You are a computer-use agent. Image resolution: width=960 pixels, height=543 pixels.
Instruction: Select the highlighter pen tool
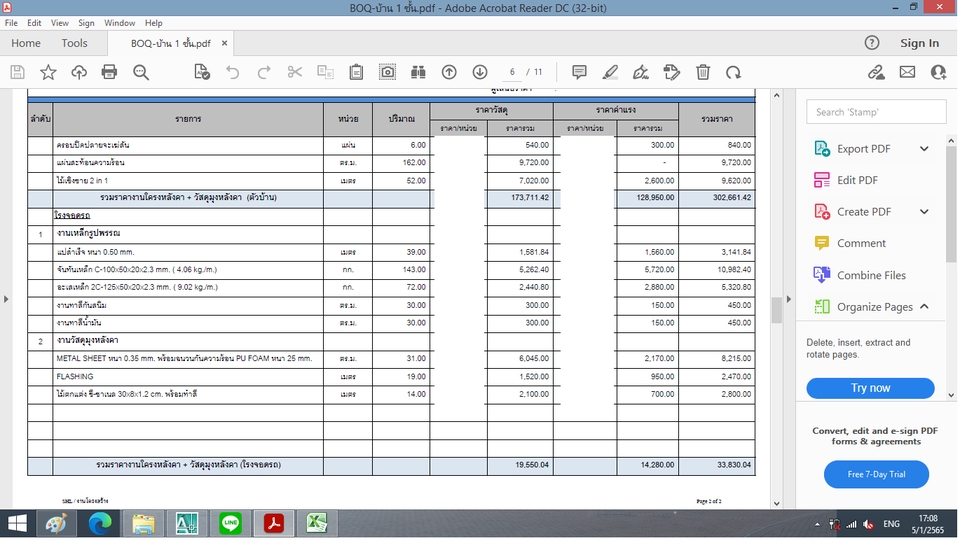tap(610, 72)
